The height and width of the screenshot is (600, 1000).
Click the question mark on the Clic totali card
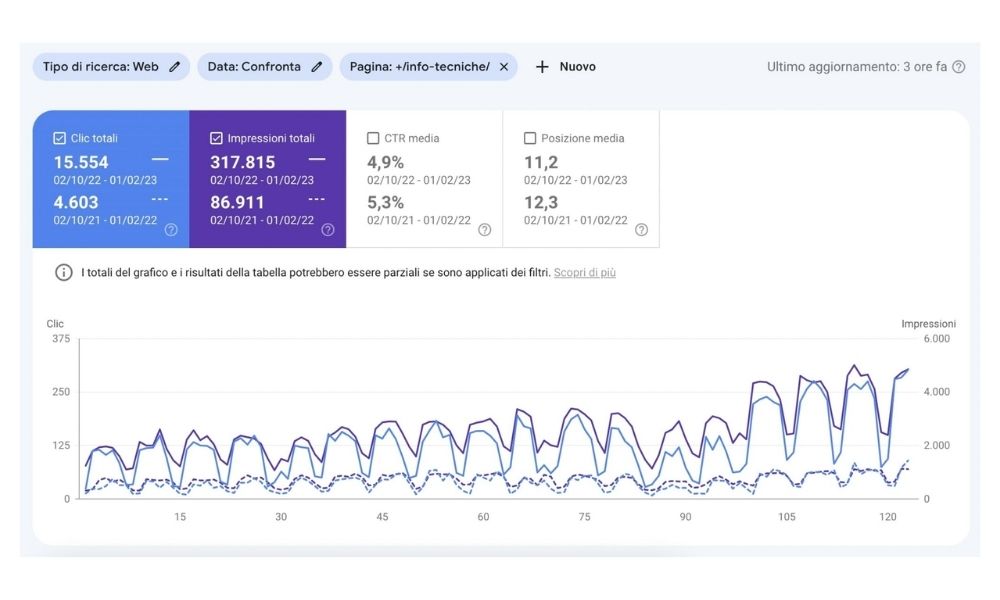pos(171,229)
